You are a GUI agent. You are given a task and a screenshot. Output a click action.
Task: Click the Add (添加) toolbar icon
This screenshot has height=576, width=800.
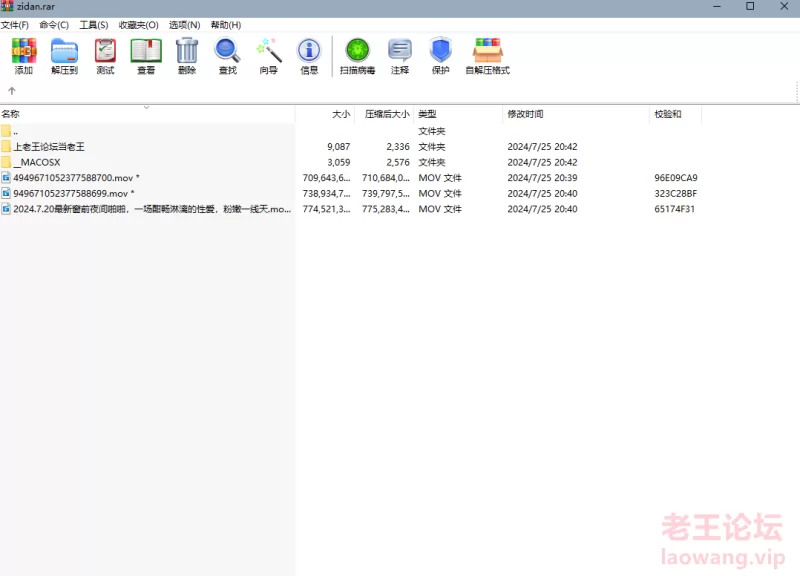23,56
